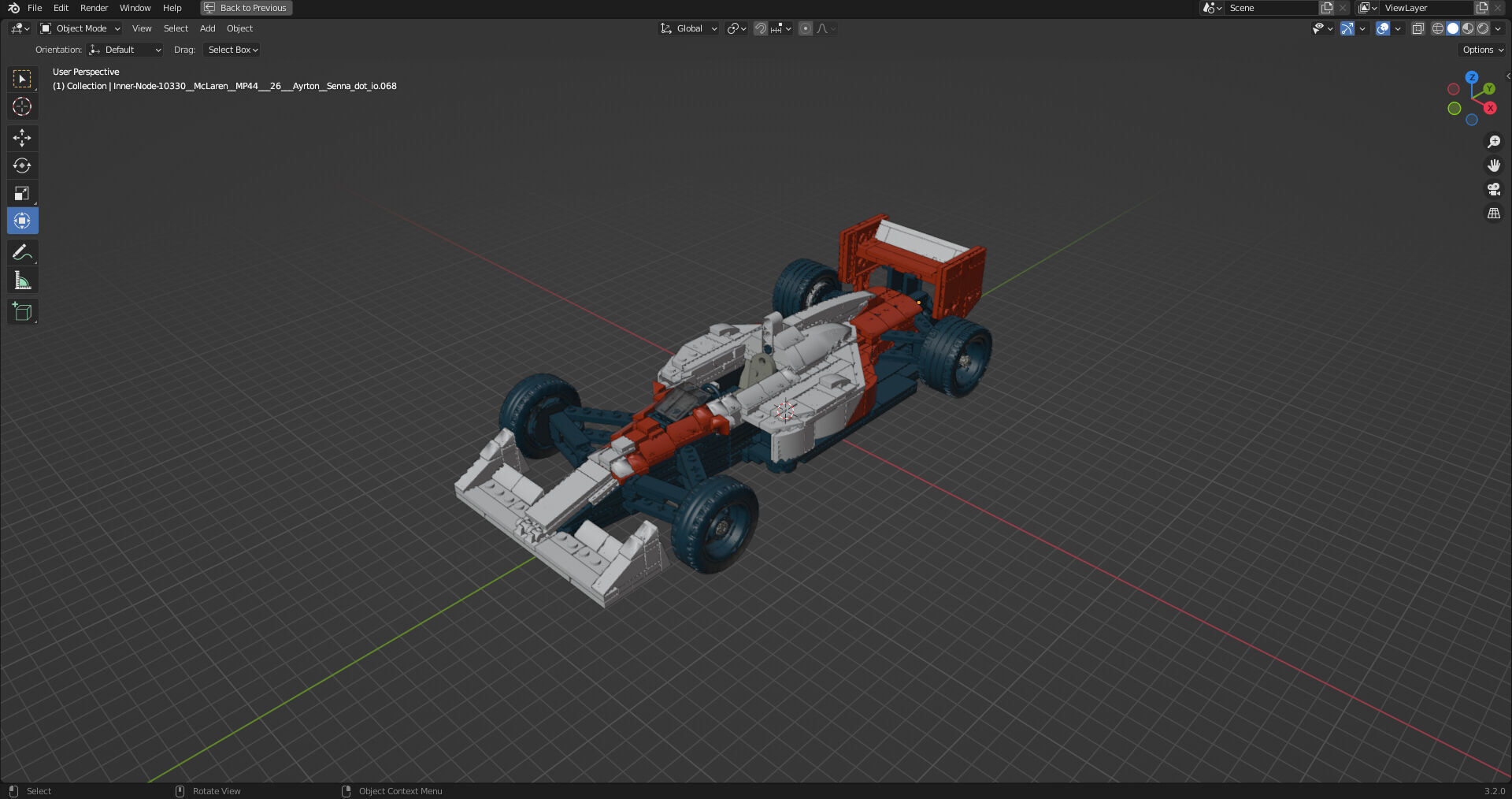Click the ViewLayer name field
This screenshot has width=1512, height=799.
coord(1426,8)
